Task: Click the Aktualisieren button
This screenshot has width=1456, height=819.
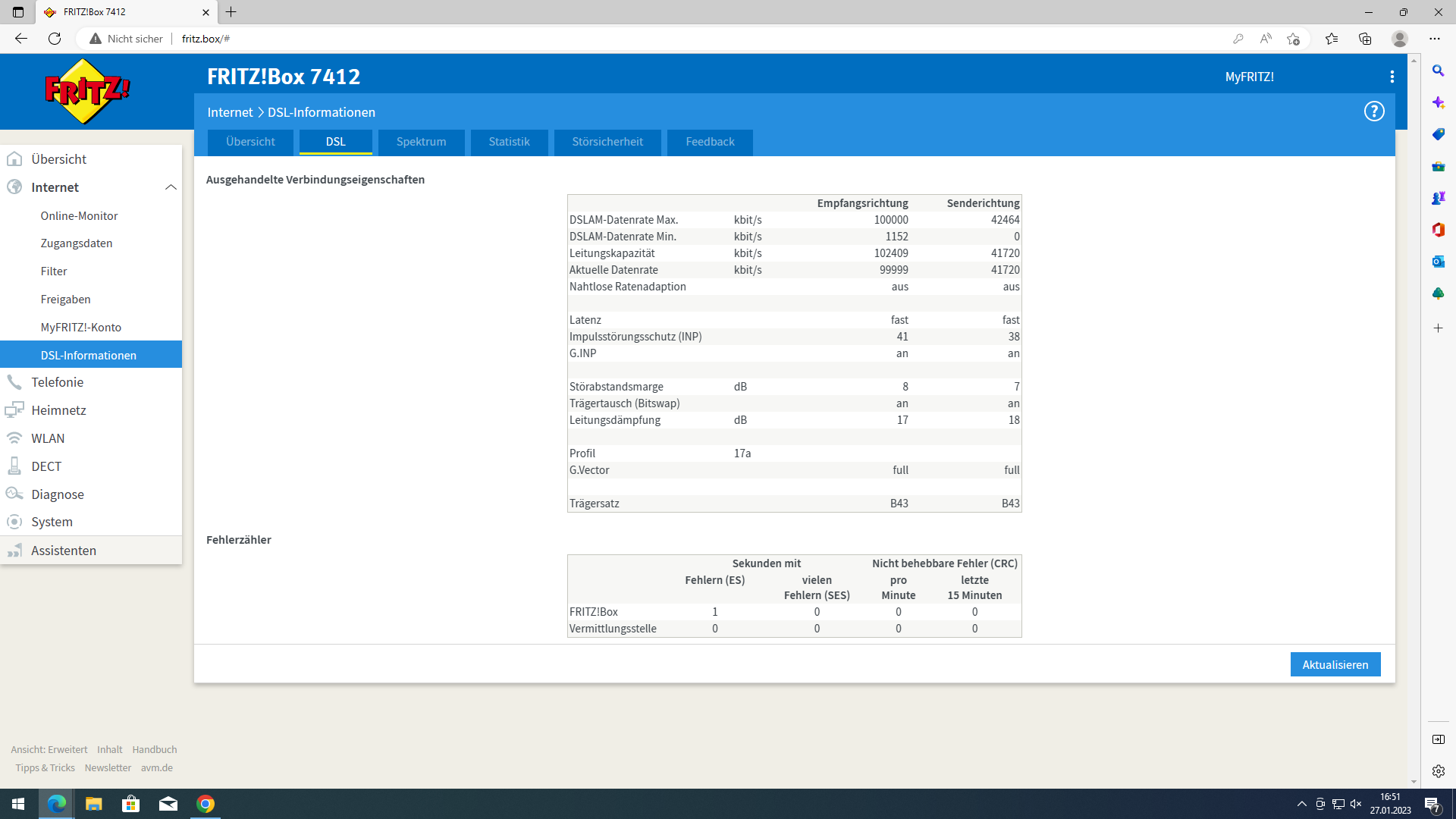Action: [x=1335, y=664]
